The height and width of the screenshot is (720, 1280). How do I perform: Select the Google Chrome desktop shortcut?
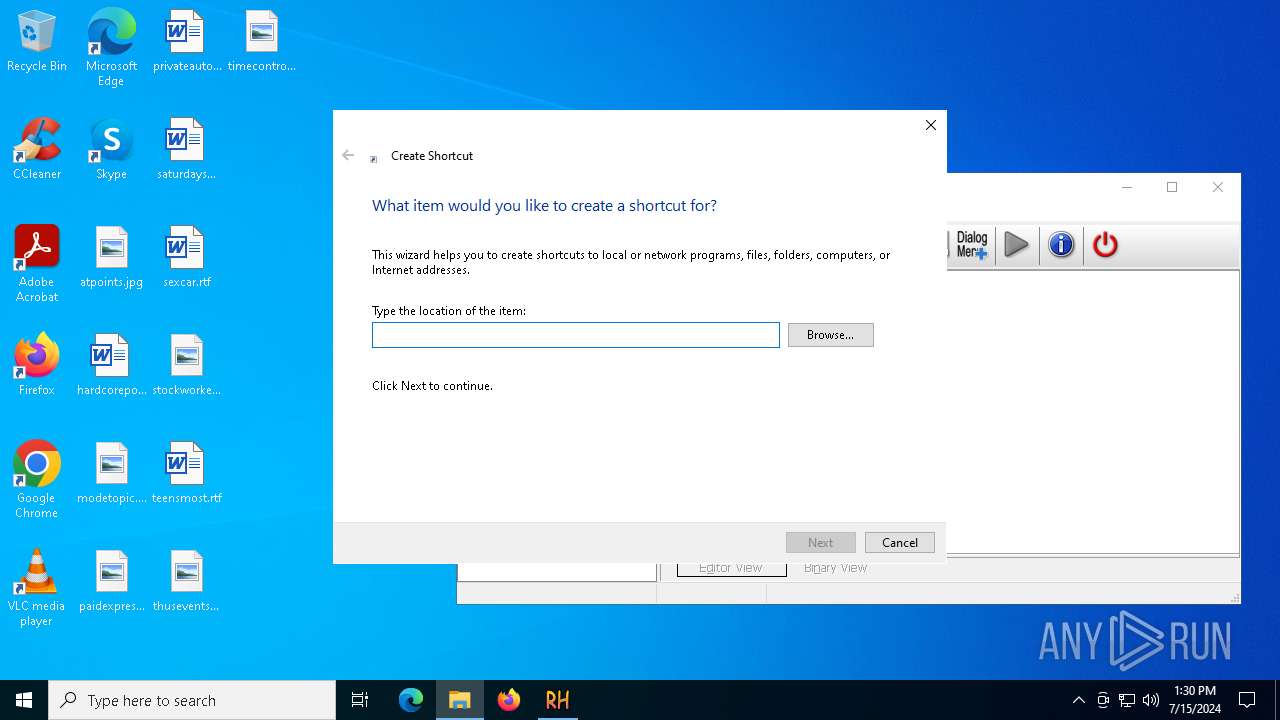click(37, 480)
